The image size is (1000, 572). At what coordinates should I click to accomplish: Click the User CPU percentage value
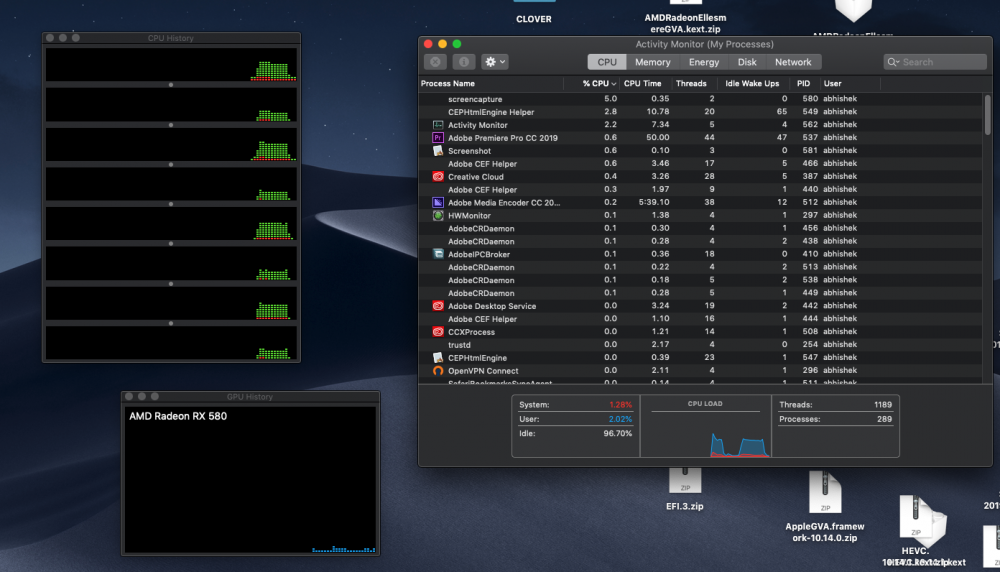(620, 419)
